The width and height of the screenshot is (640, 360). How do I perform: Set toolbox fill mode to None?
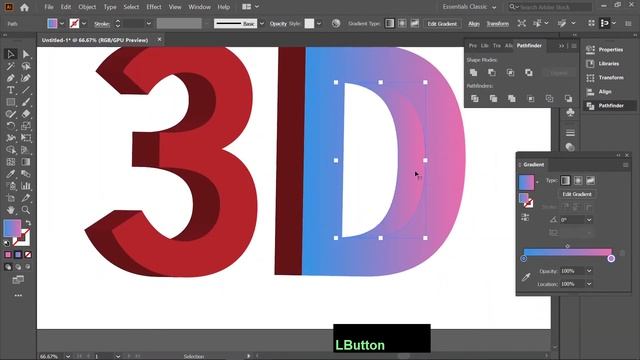click(28, 255)
